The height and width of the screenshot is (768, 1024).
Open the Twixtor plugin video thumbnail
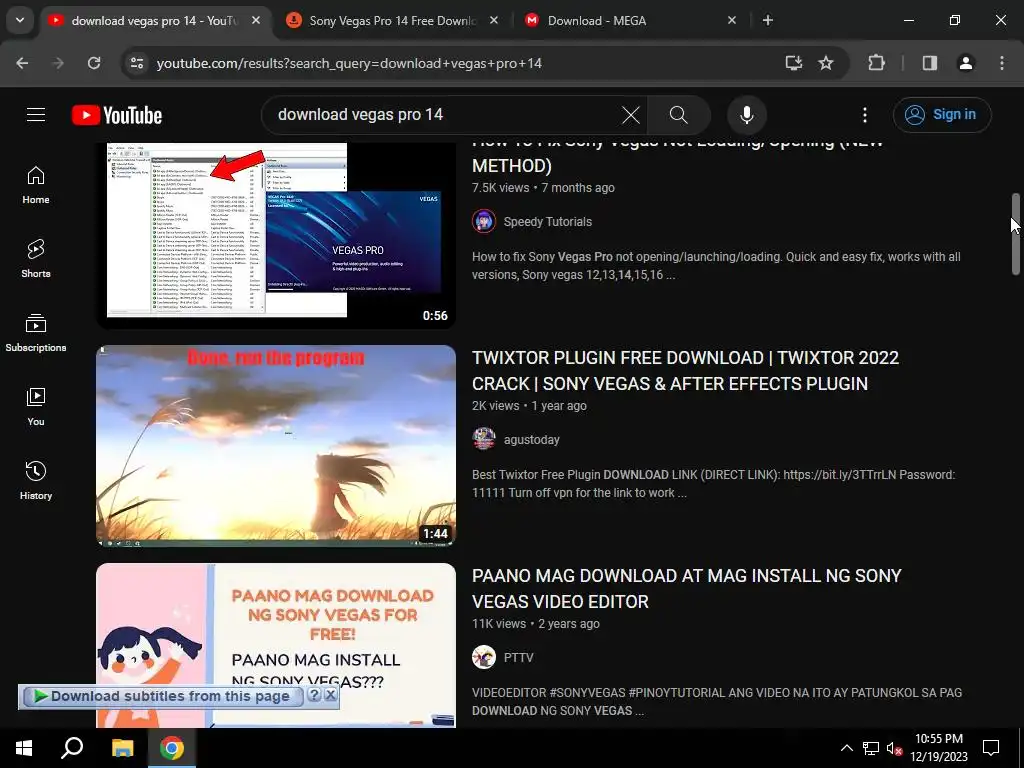276,445
